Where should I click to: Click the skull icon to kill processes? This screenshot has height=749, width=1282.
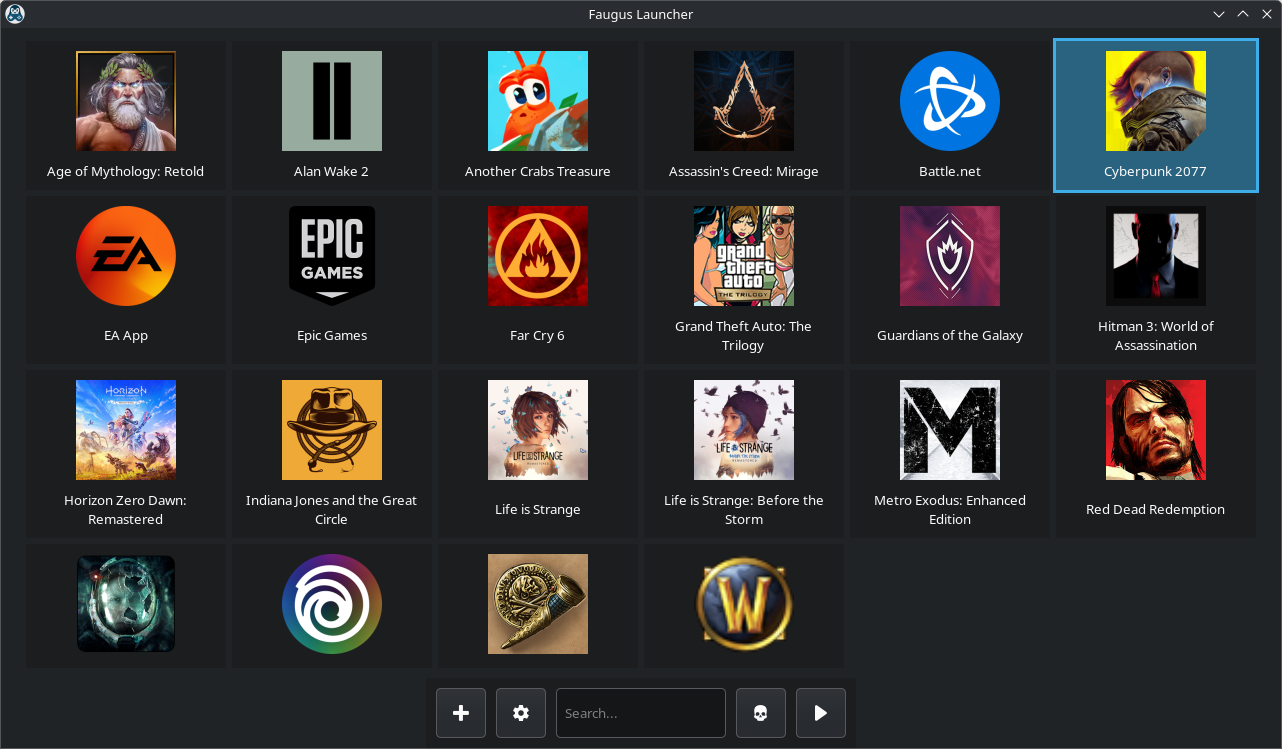click(760, 713)
